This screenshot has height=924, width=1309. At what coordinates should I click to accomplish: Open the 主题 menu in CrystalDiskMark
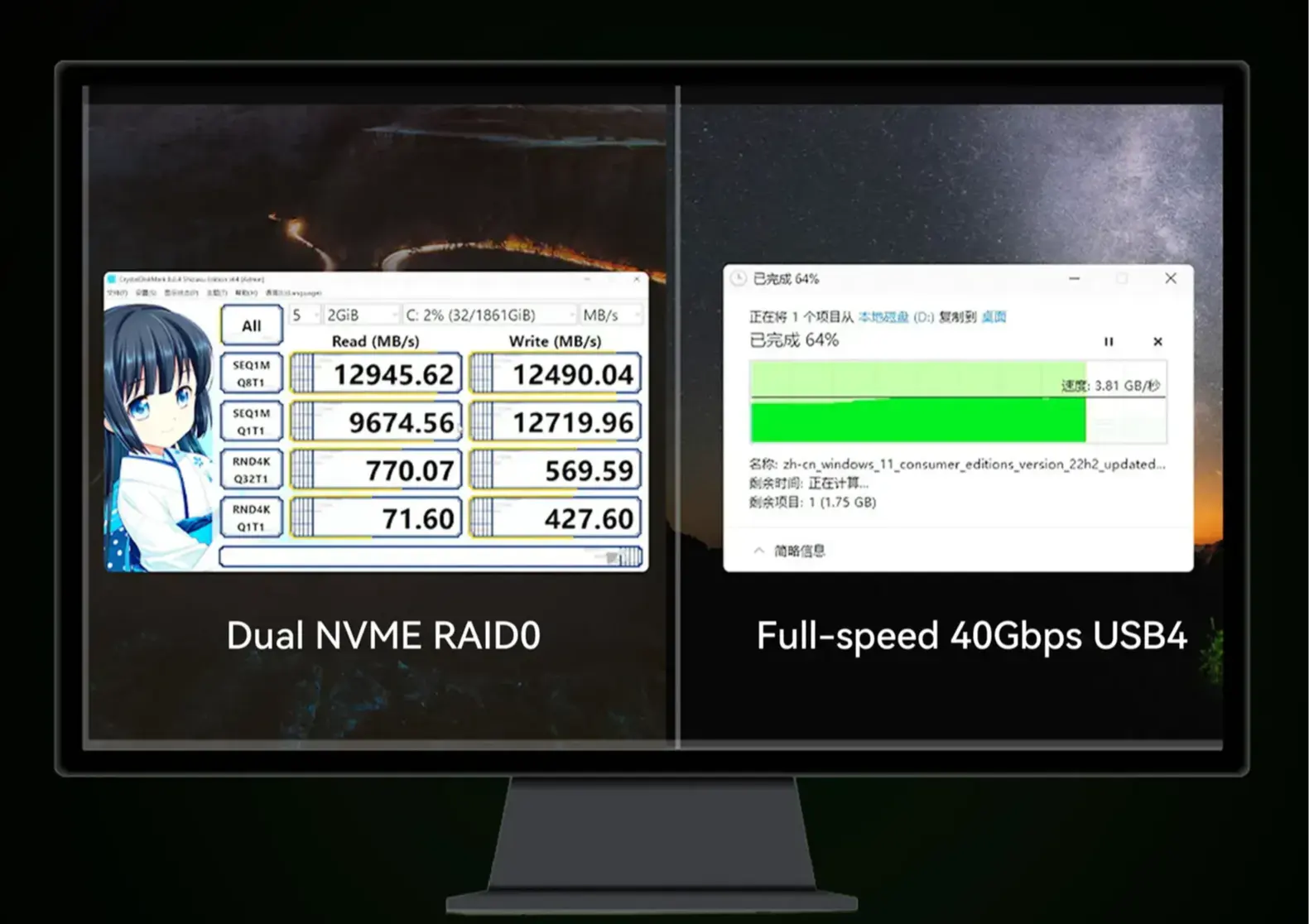(217, 293)
